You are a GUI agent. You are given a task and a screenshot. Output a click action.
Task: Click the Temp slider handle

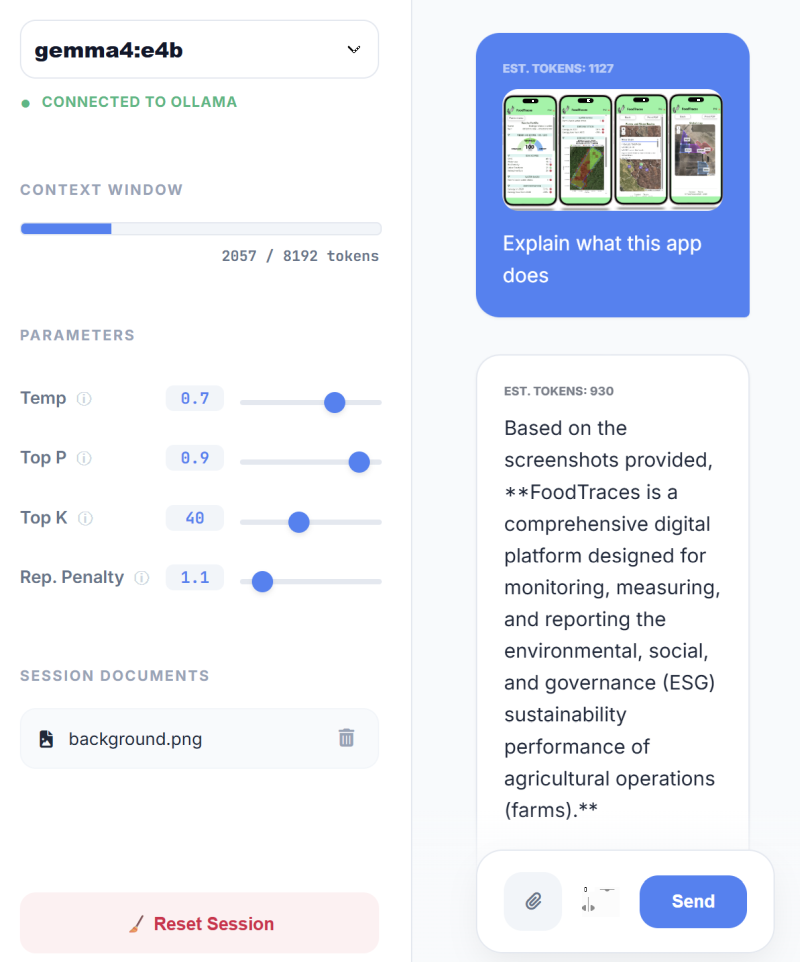[335, 402]
